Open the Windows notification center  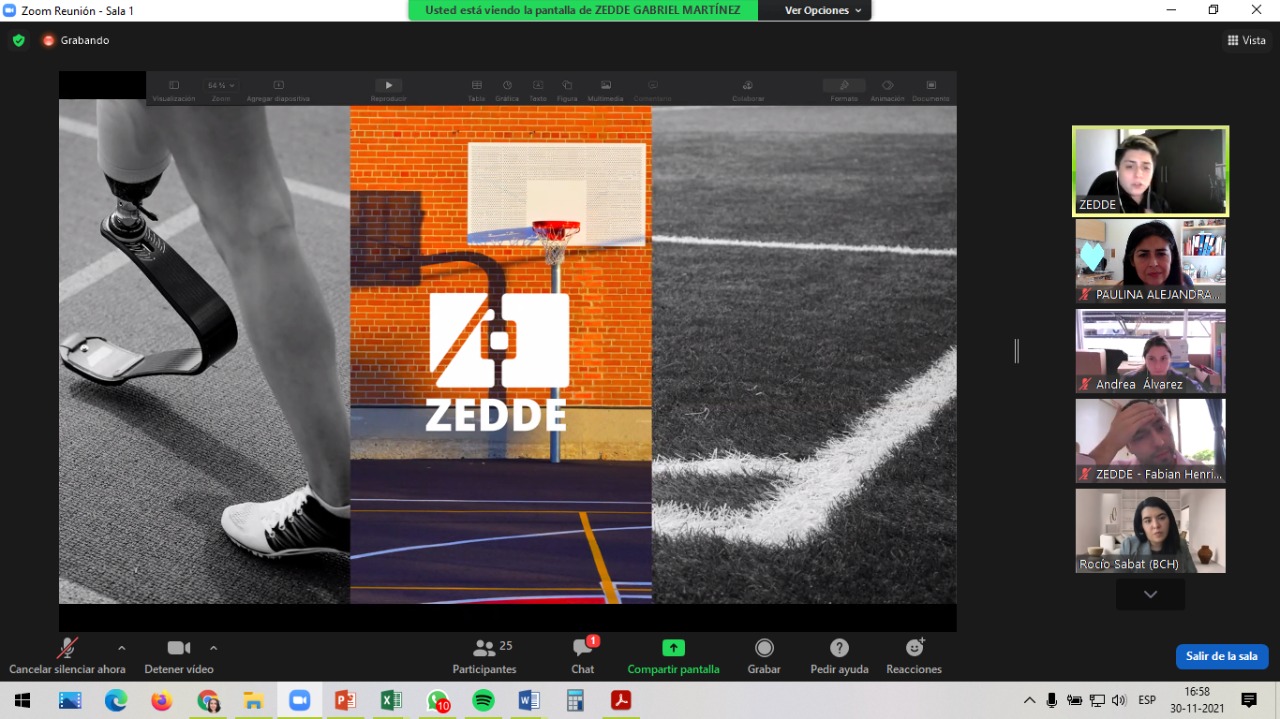1249,700
